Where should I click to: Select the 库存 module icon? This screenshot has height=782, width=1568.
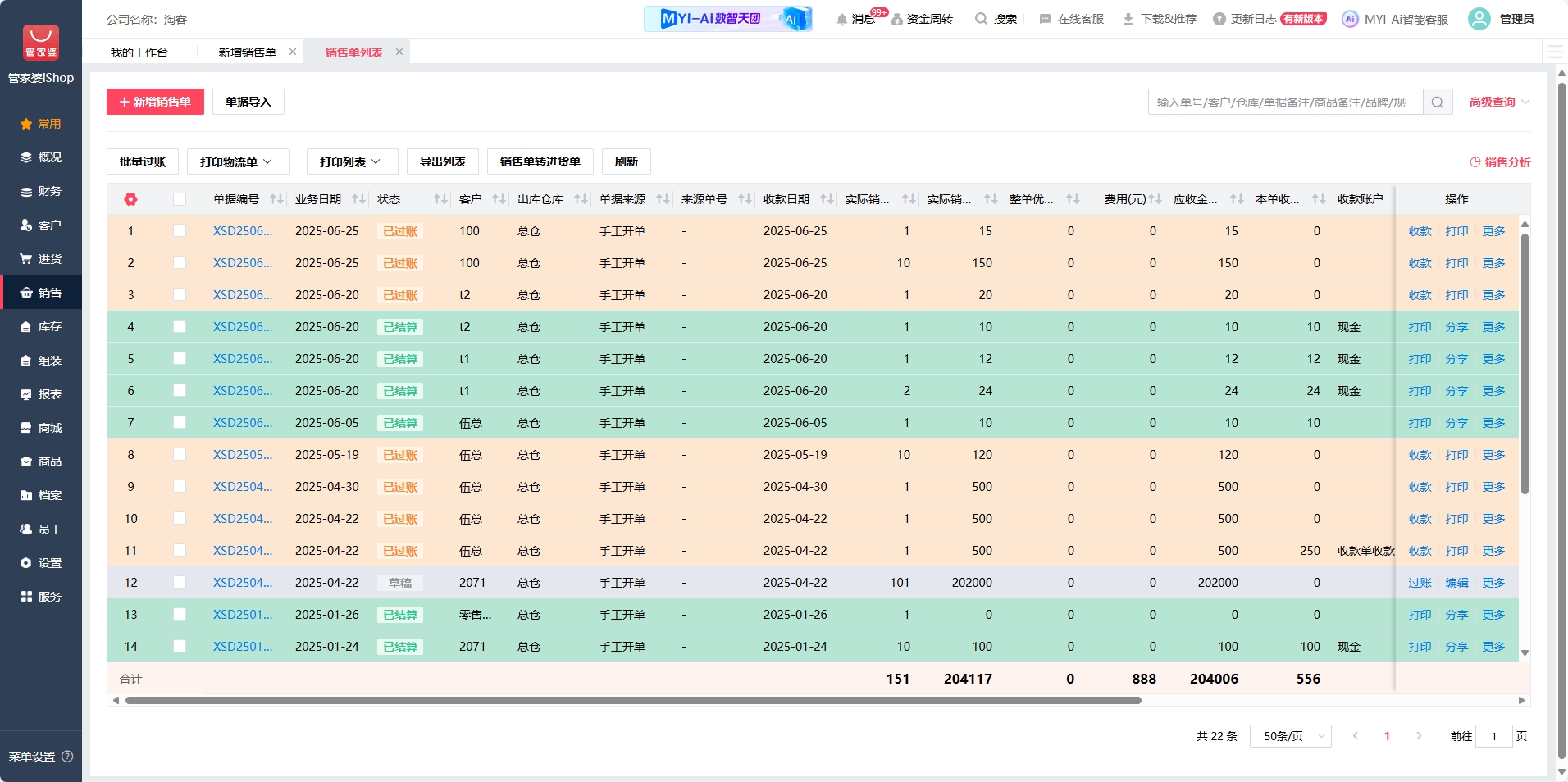click(41, 326)
